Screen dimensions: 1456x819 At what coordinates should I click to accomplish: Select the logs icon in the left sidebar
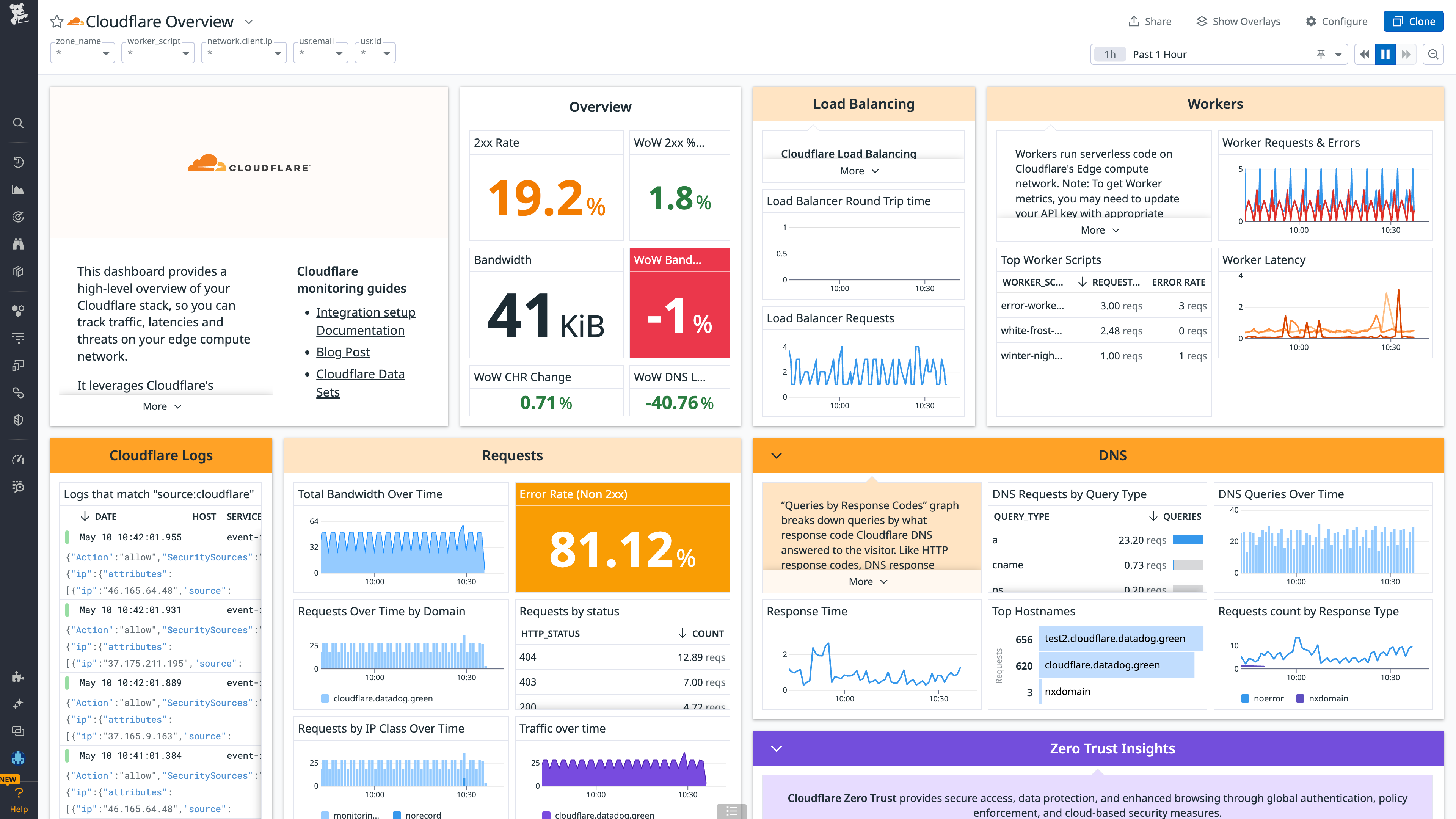[19, 337]
